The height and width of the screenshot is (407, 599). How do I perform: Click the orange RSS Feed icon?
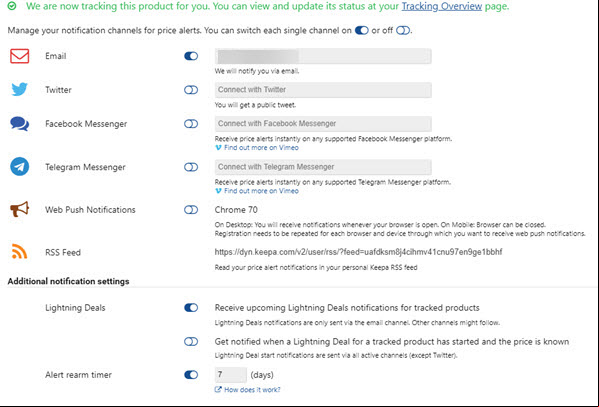point(19,251)
